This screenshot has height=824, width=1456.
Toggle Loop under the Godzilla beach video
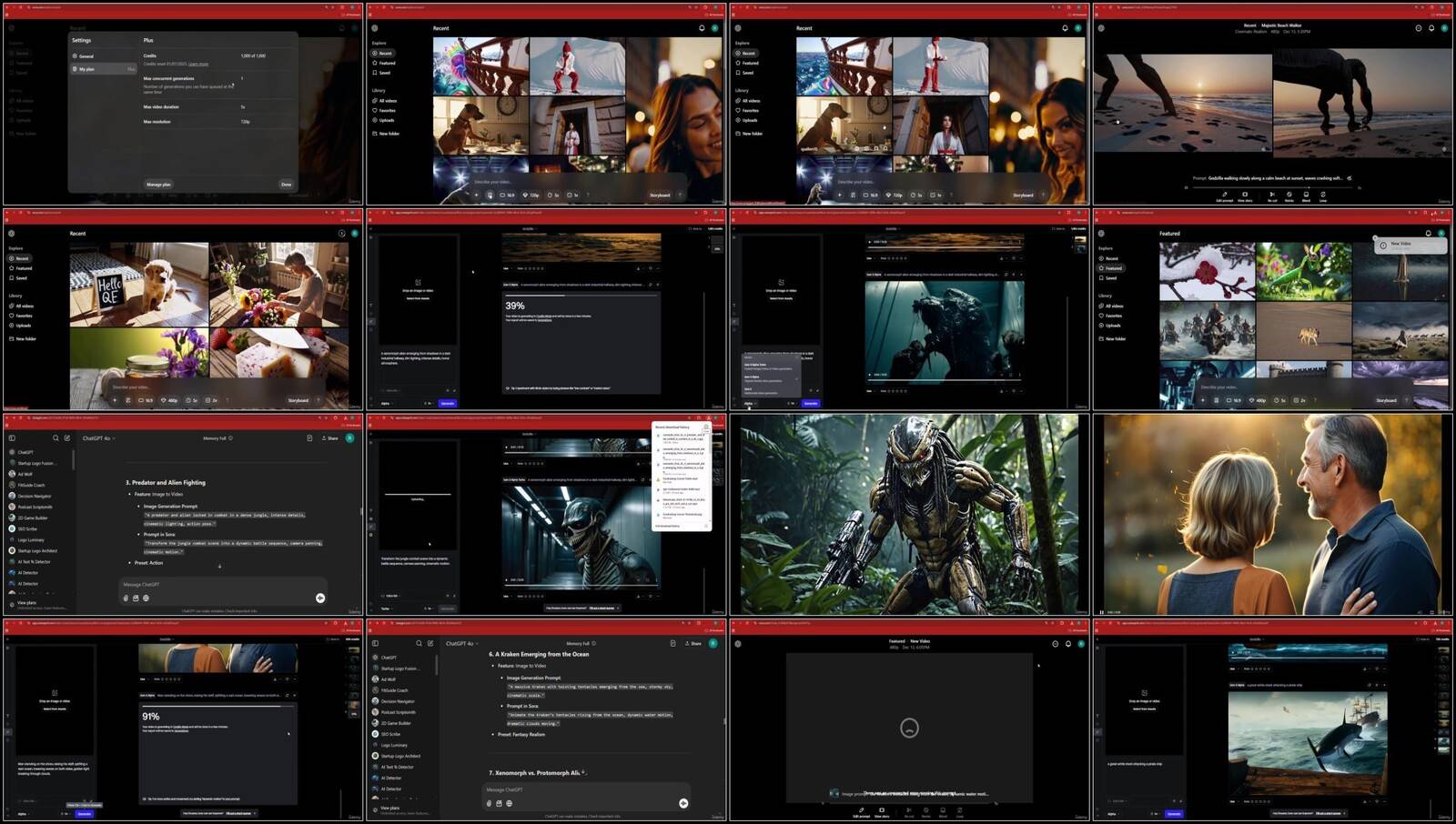coord(1323,196)
